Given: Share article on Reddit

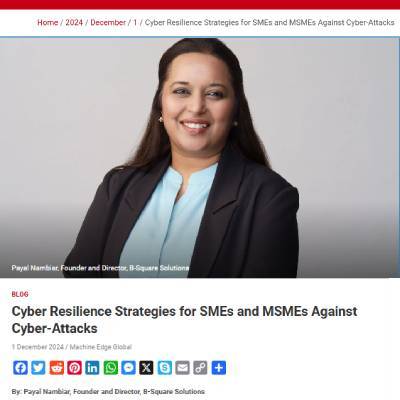Looking at the screenshot, I should tap(57, 368).
